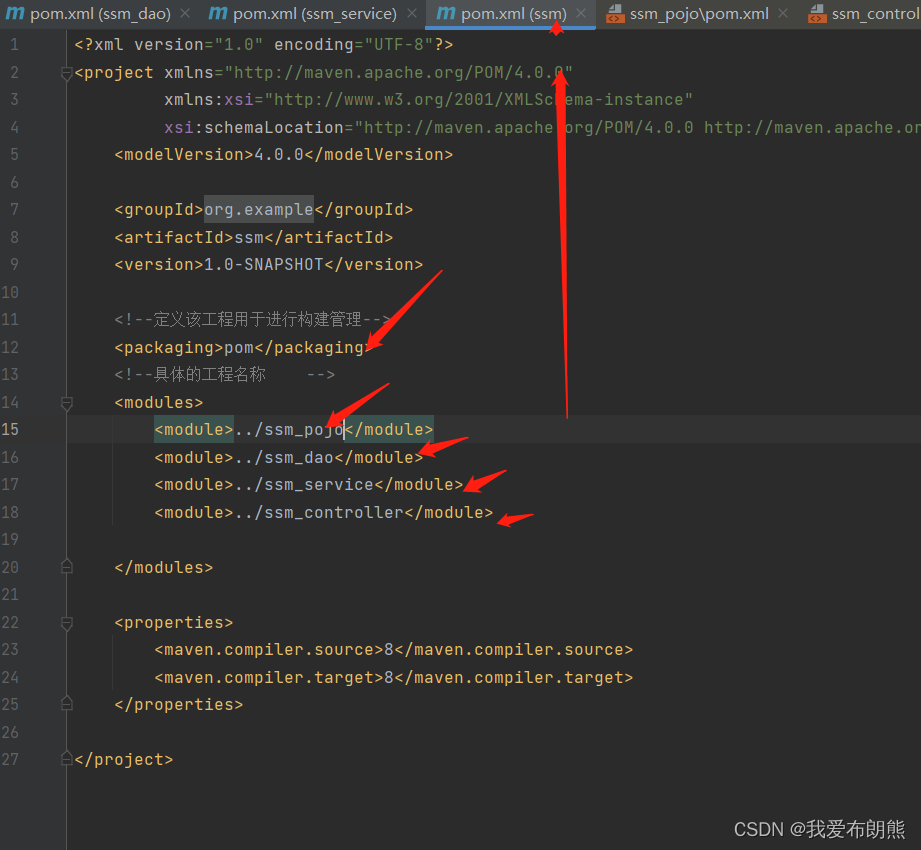The height and width of the screenshot is (850, 921).
Task: Click the modelVersion 4.0.0 line
Action: coord(284,154)
